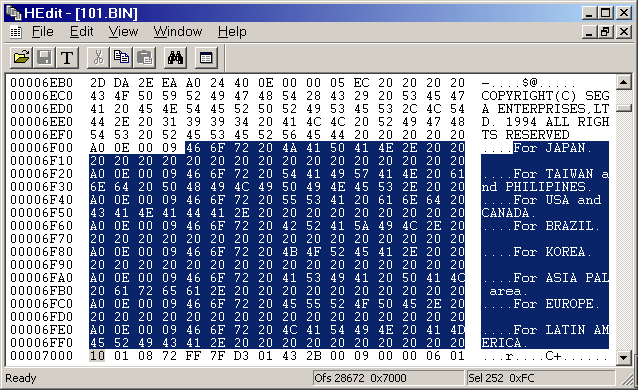Select the T text mode icon
The width and height of the screenshot is (638, 390).
click(x=67, y=58)
